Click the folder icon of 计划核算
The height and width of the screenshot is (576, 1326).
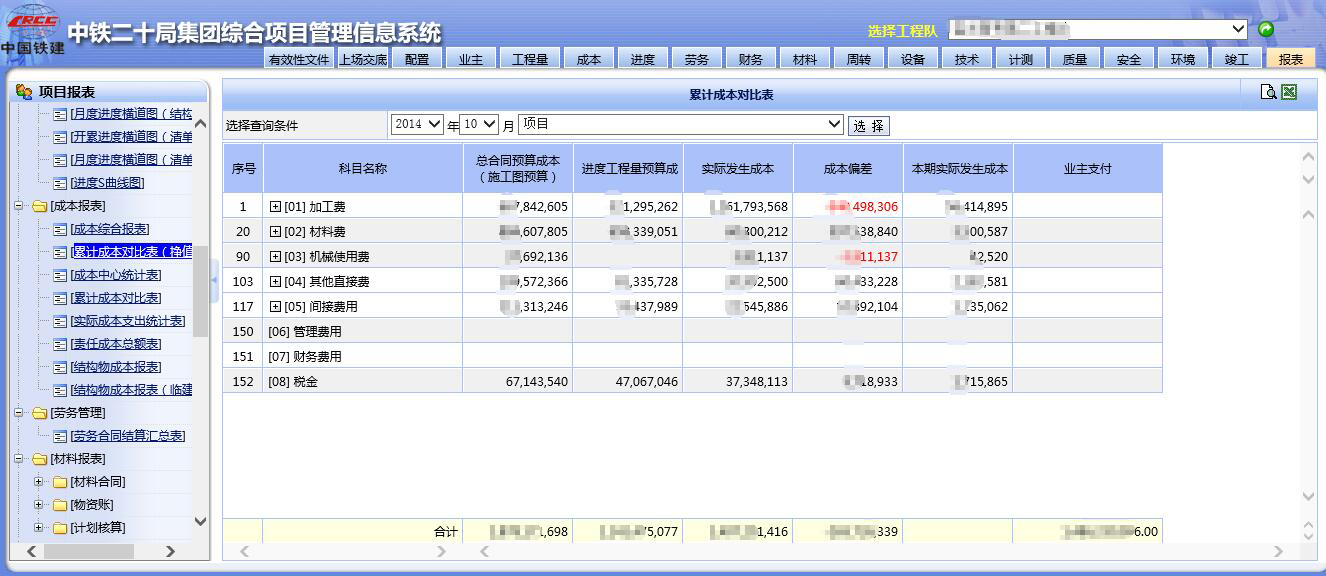60,528
